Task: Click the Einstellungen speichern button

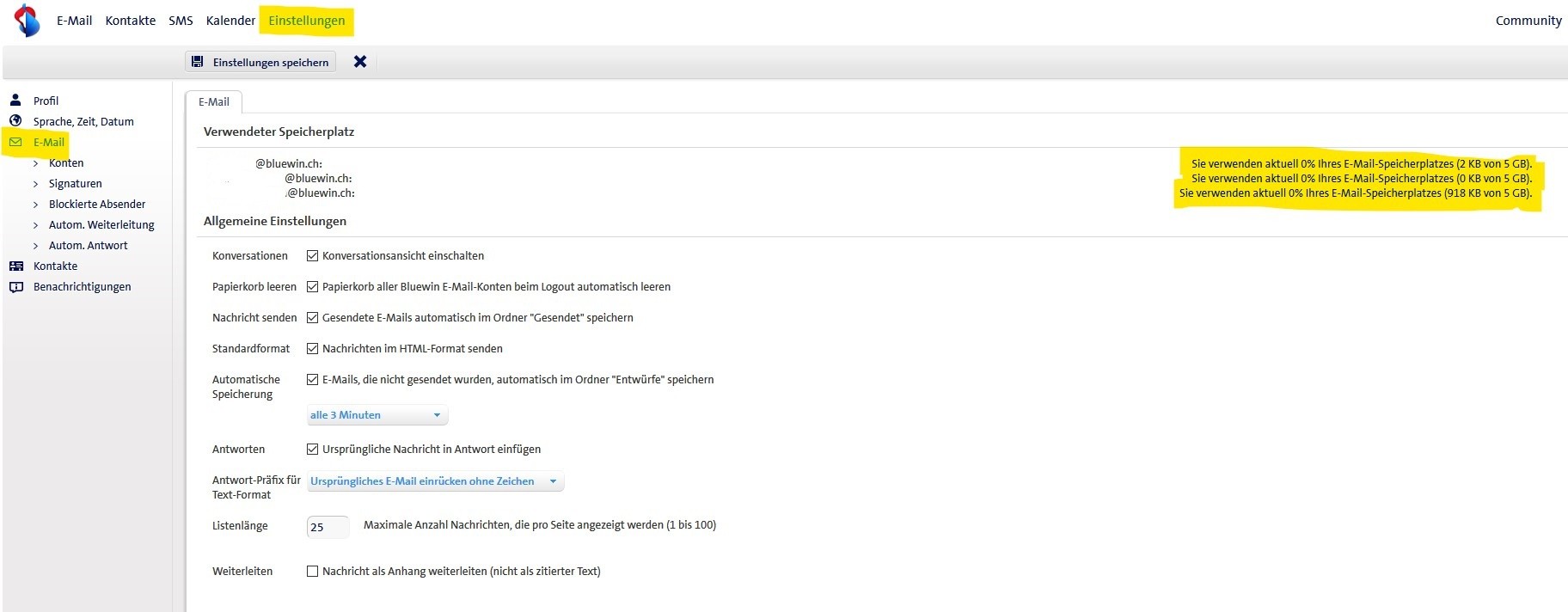Action: pos(260,62)
